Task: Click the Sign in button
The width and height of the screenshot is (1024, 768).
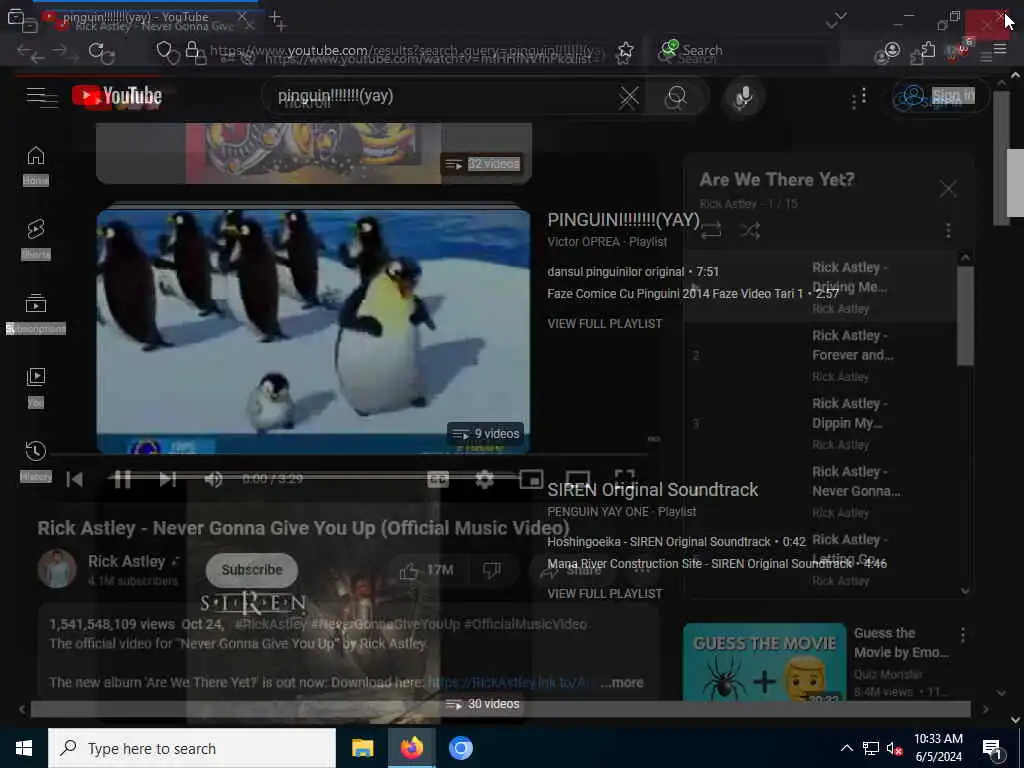Action: [x=939, y=98]
